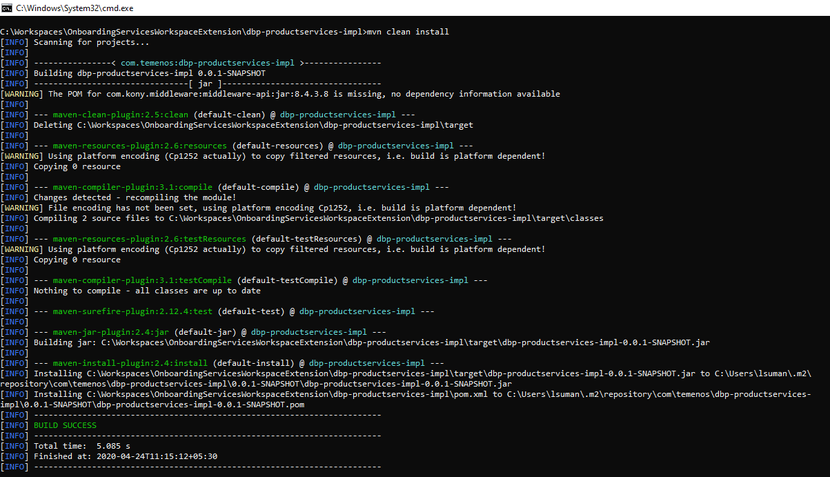Click 'maven-resources-plugin:2.6:resources' plugin text
This screenshot has height=477, width=830.
[124, 145]
